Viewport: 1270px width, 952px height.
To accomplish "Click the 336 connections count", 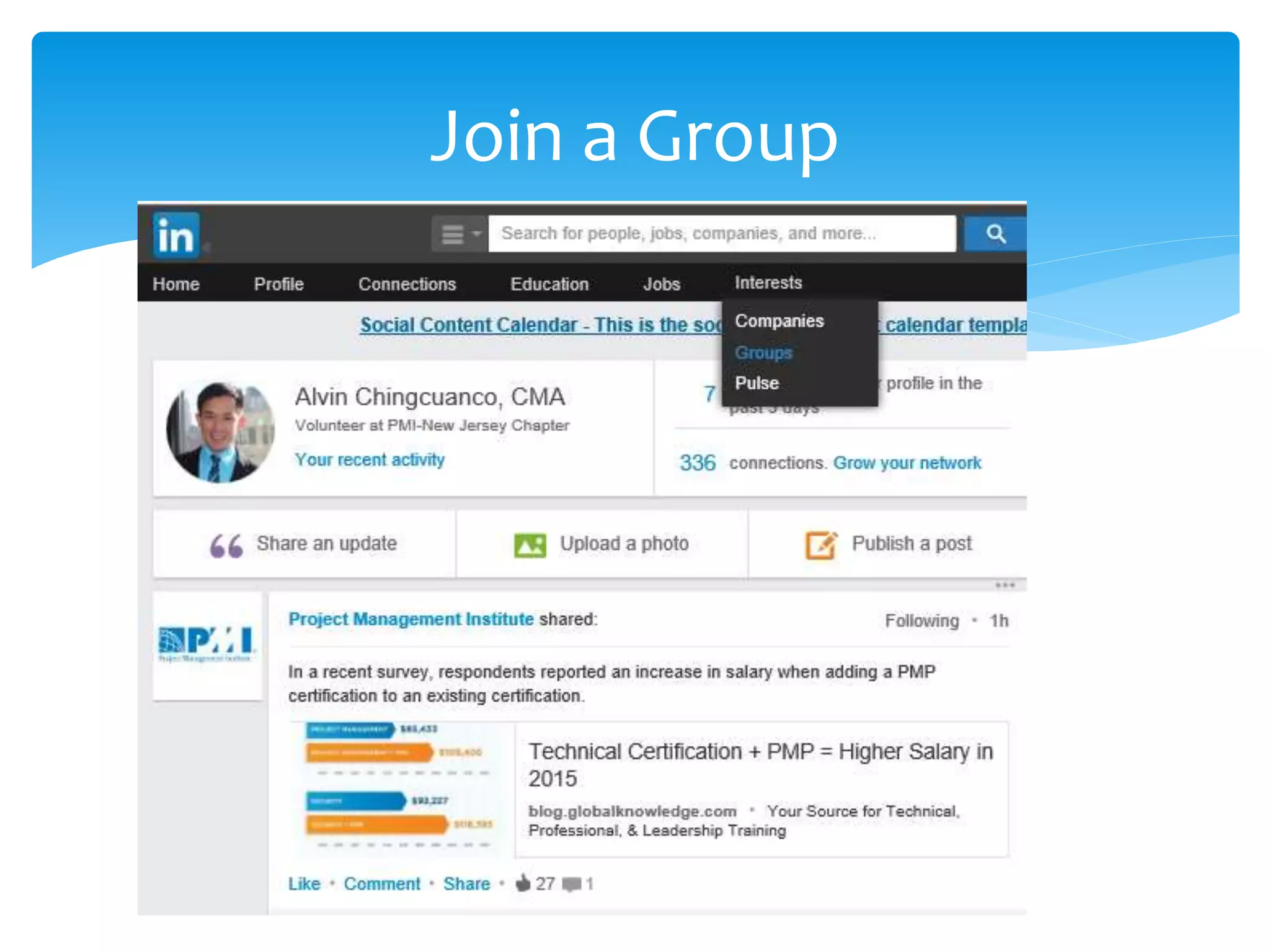I will 698,463.
